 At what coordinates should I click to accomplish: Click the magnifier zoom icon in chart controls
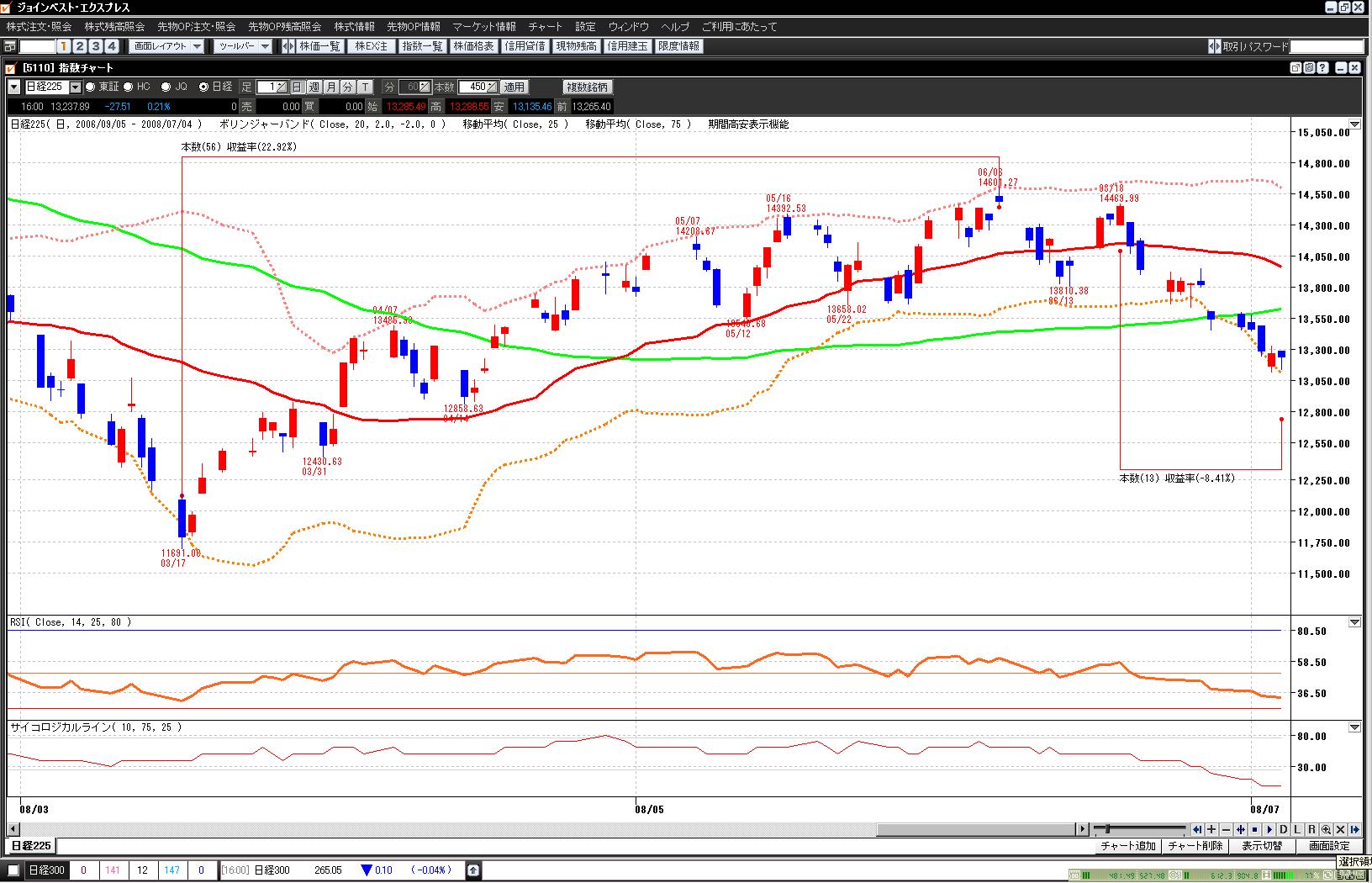(x=1326, y=829)
